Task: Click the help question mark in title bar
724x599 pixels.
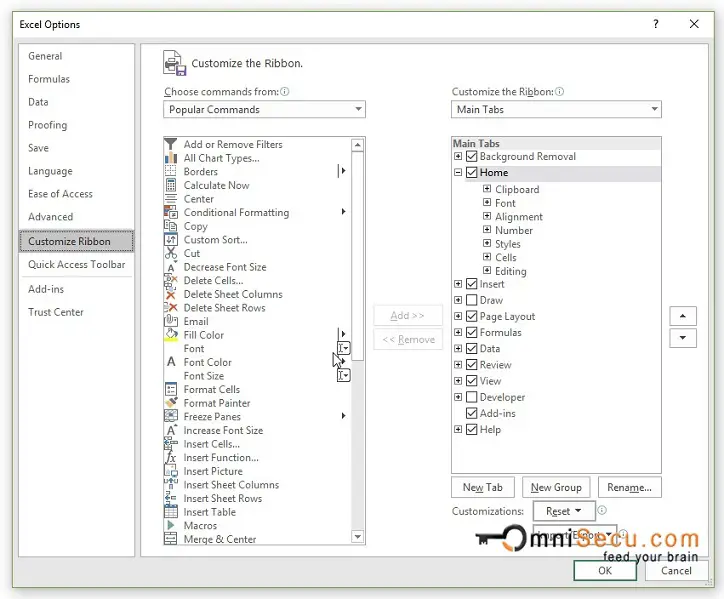Action: coord(656,24)
